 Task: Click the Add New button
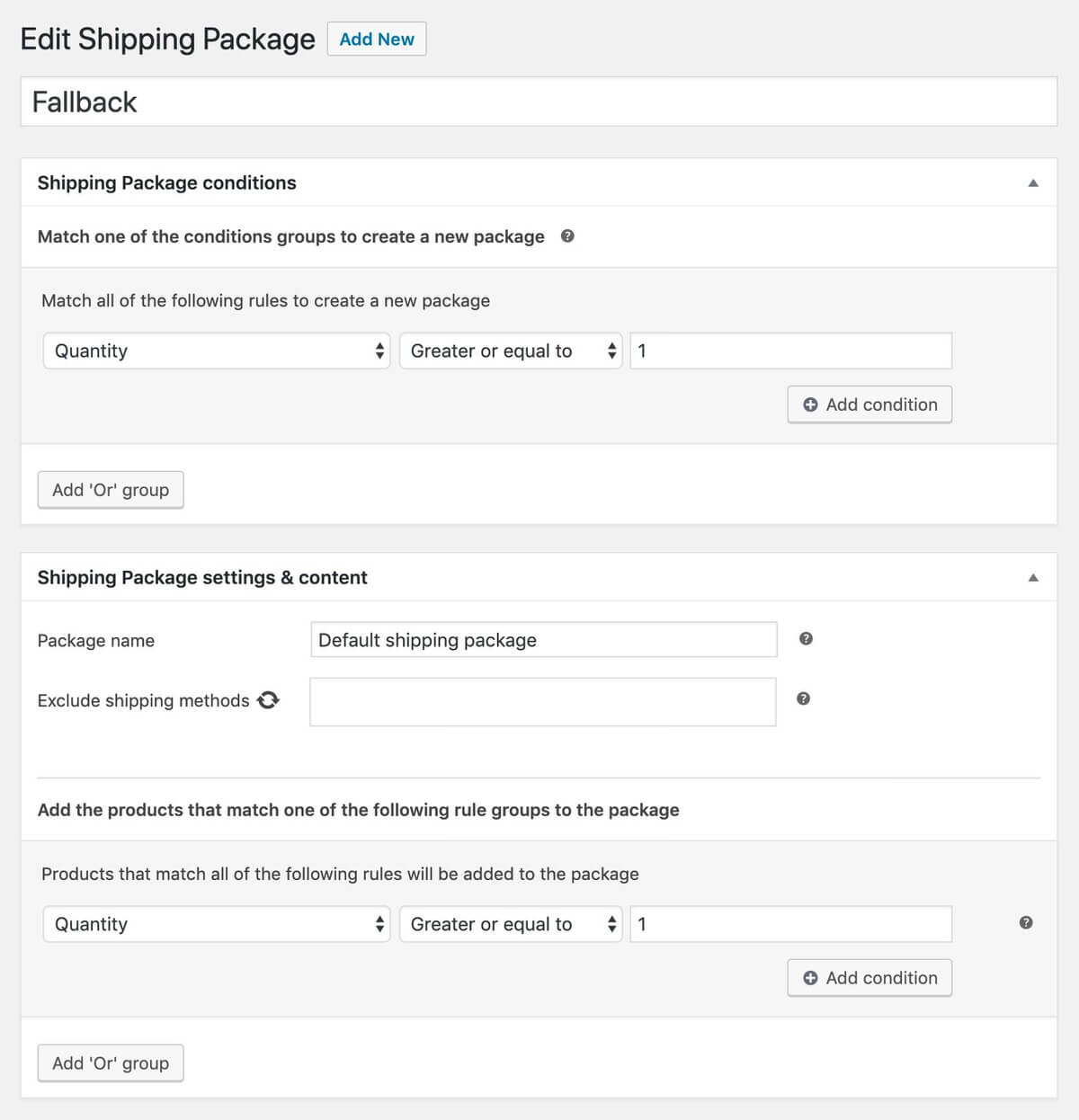(377, 39)
